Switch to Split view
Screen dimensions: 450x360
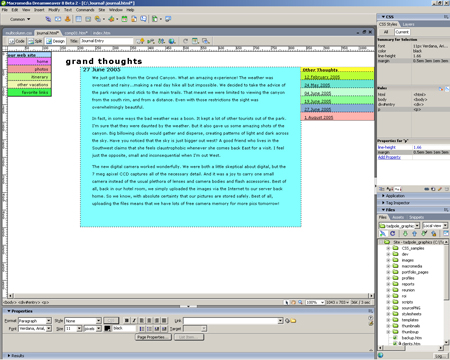pyautogui.click(x=35, y=41)
